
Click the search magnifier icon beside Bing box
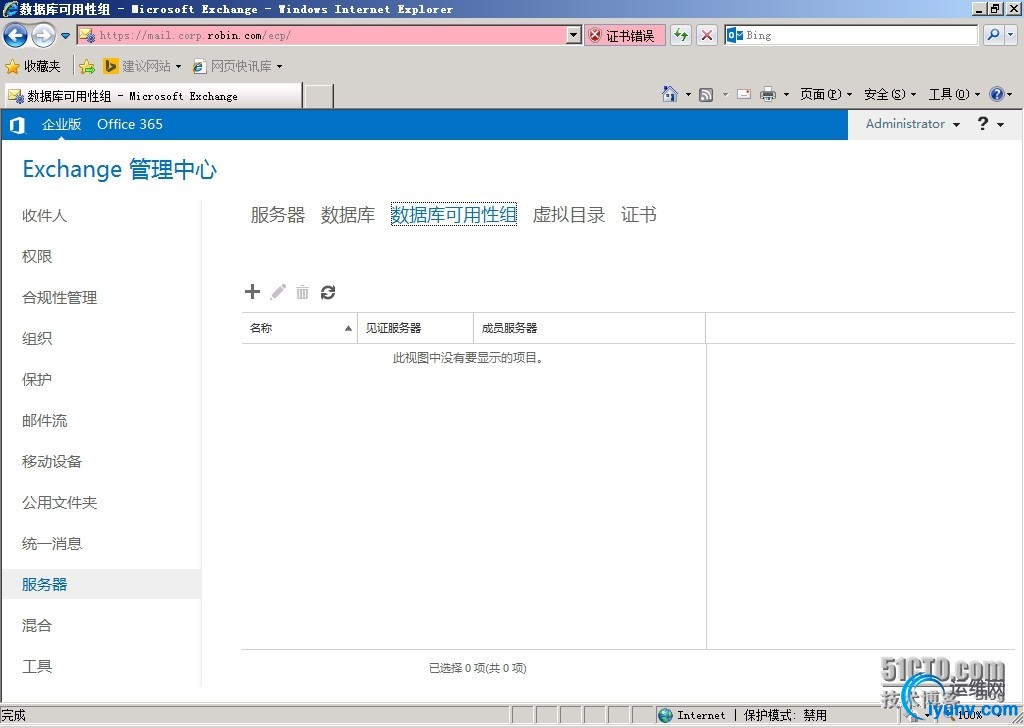993,35
